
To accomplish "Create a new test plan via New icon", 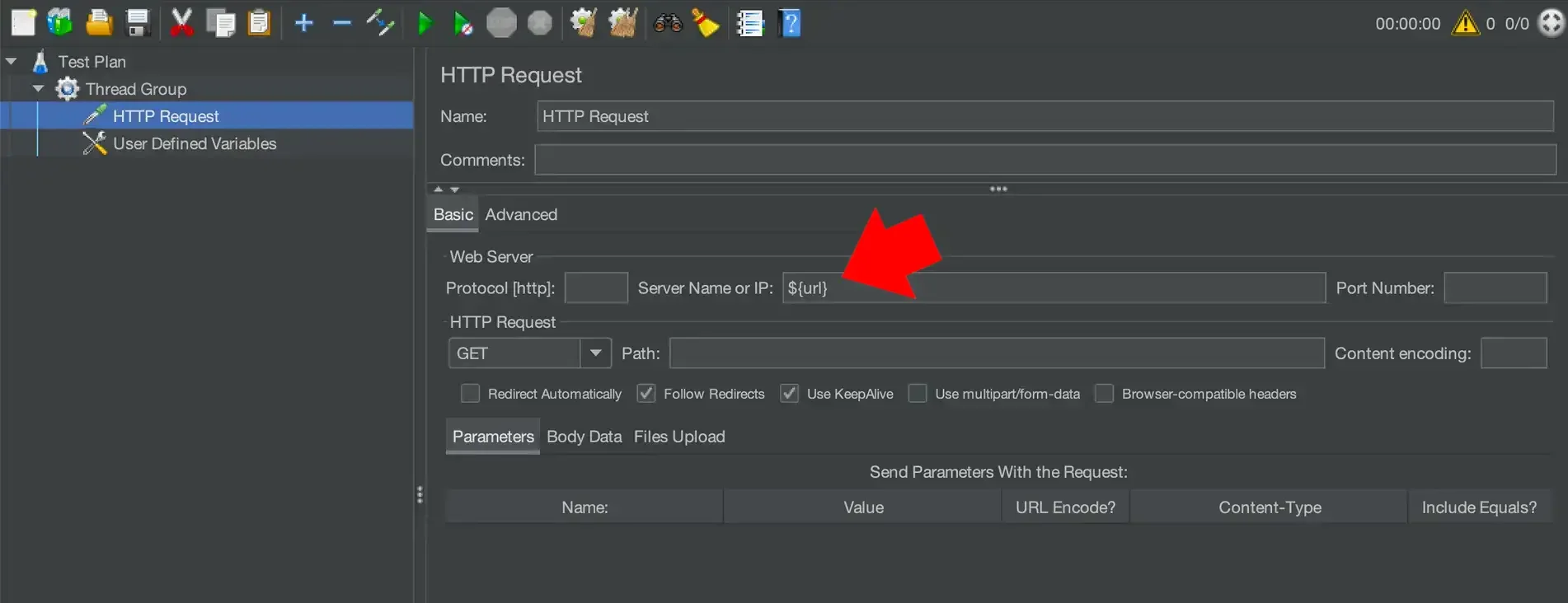I will coord(23,23).
